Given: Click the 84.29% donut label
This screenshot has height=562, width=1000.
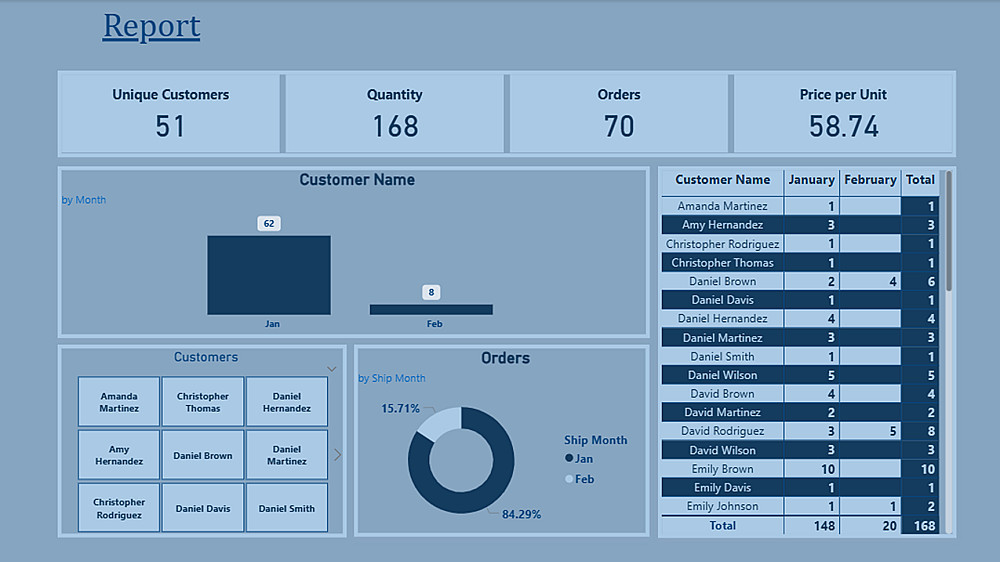Looking at the screenshot, I should coord(521,514).
